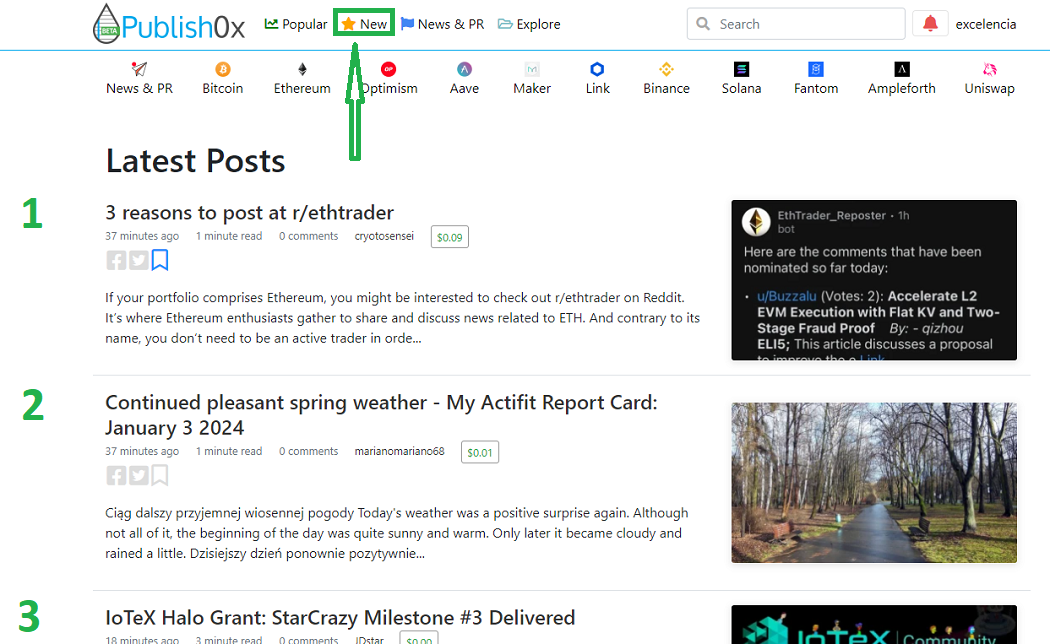The width and height of the screenshot is (1050, 644).
Task: Go to the Popular tab
Action: pyautogui.click(x=296, y=24)
